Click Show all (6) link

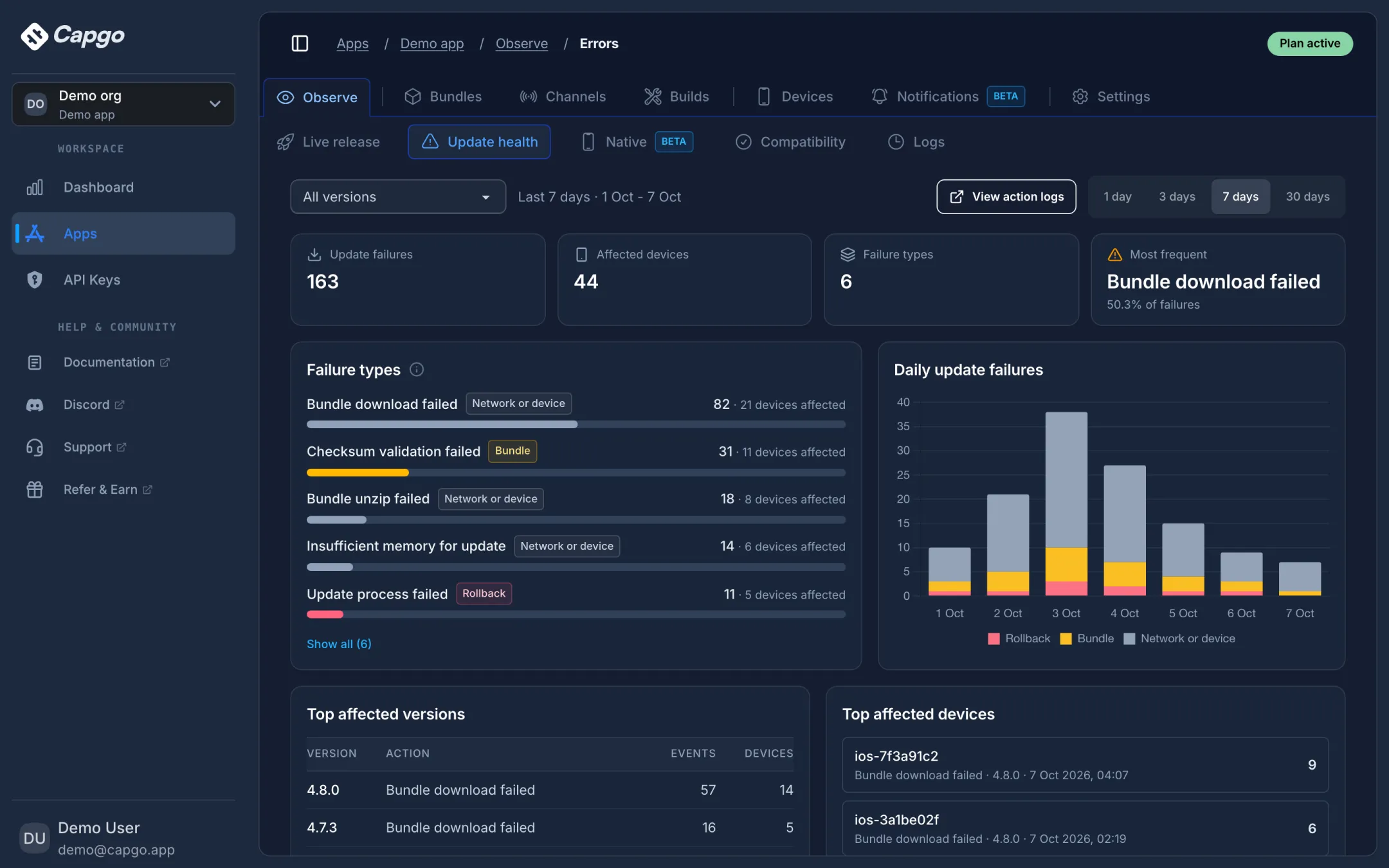[339, 644]
